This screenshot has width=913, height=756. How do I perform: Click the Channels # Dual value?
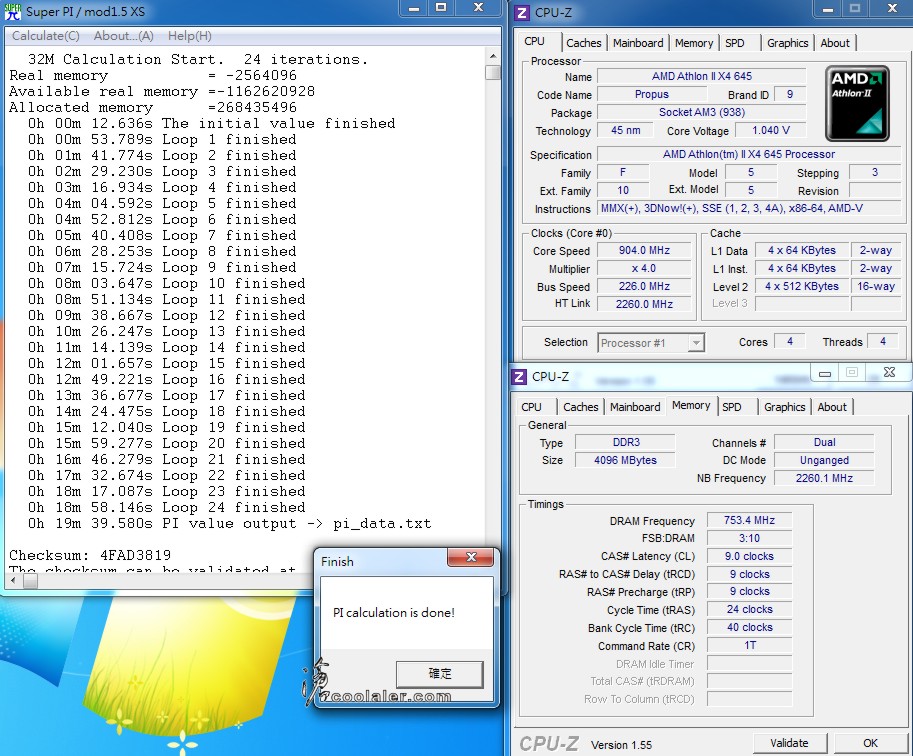(824, 443)
